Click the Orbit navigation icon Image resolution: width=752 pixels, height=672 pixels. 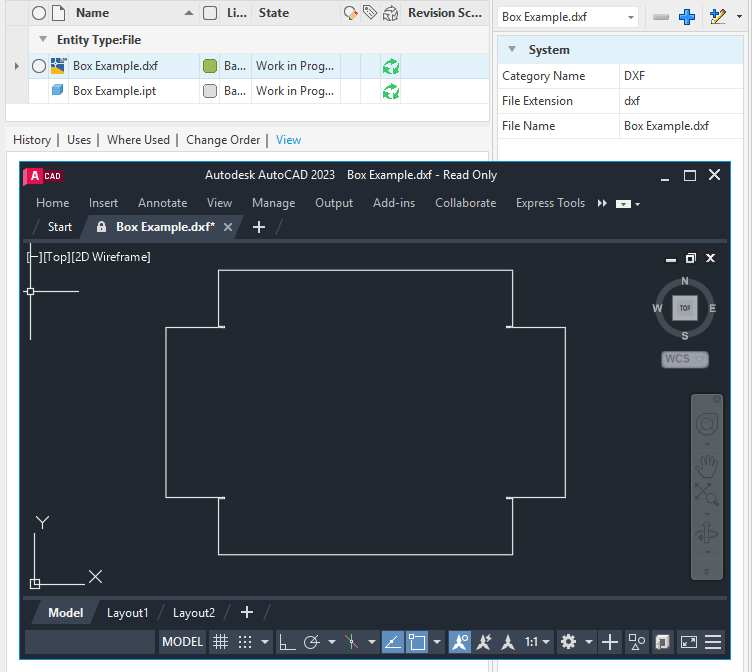(x=706, y=532)
